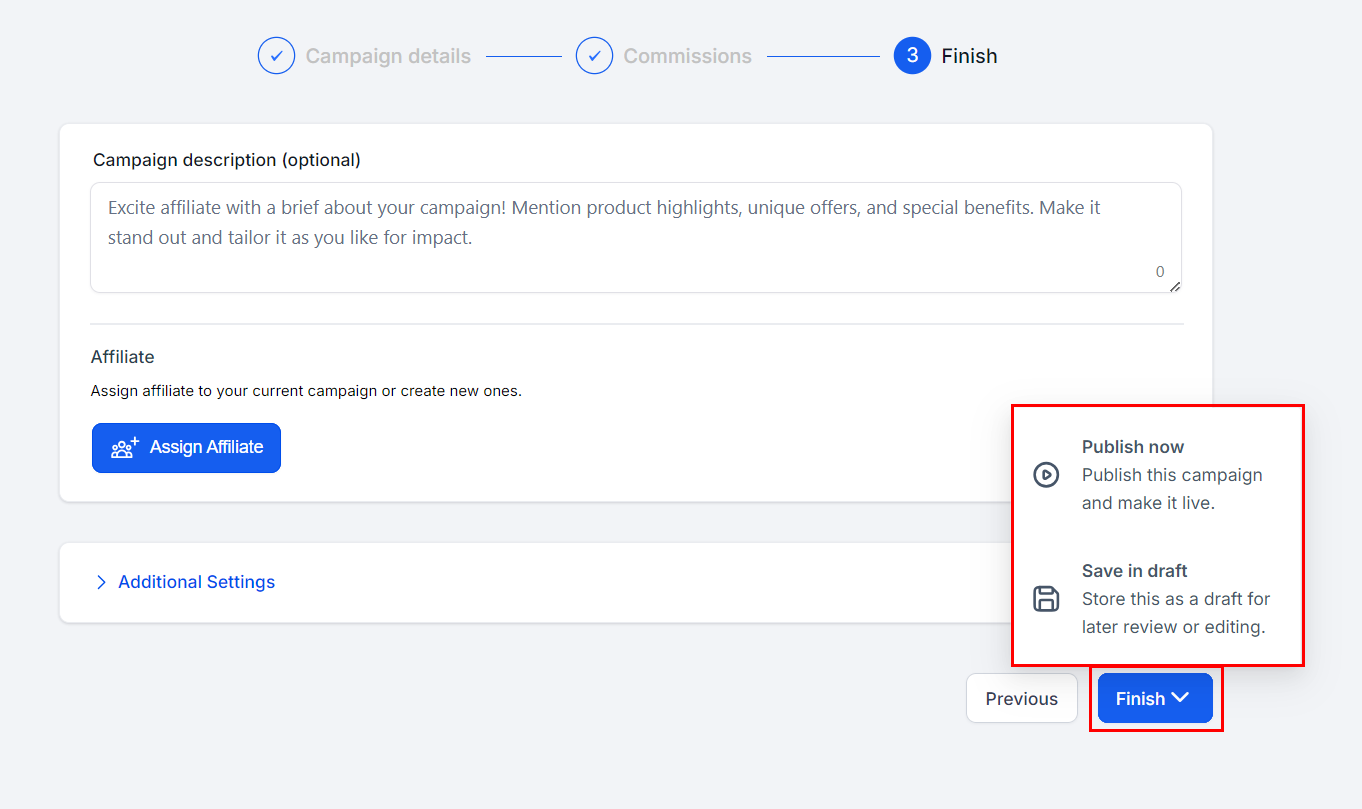Click the Save in draft floppy icon
Image resolution: width=1362 pixels, height=809 pixels.
point(1046,599)
